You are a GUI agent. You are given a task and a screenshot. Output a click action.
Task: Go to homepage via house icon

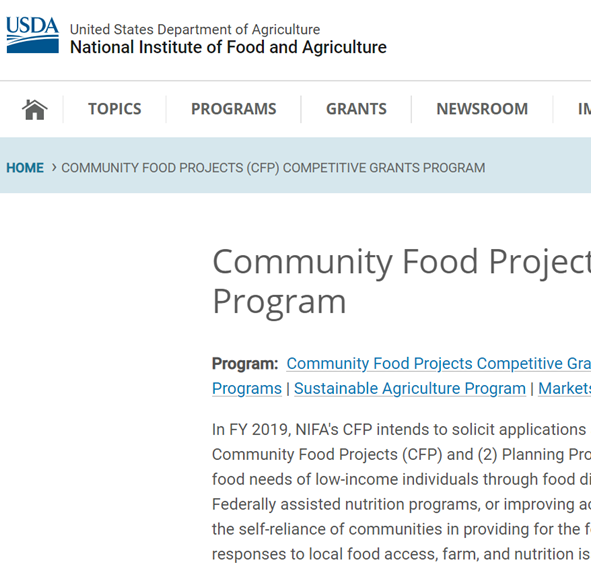tap(35, 110)
